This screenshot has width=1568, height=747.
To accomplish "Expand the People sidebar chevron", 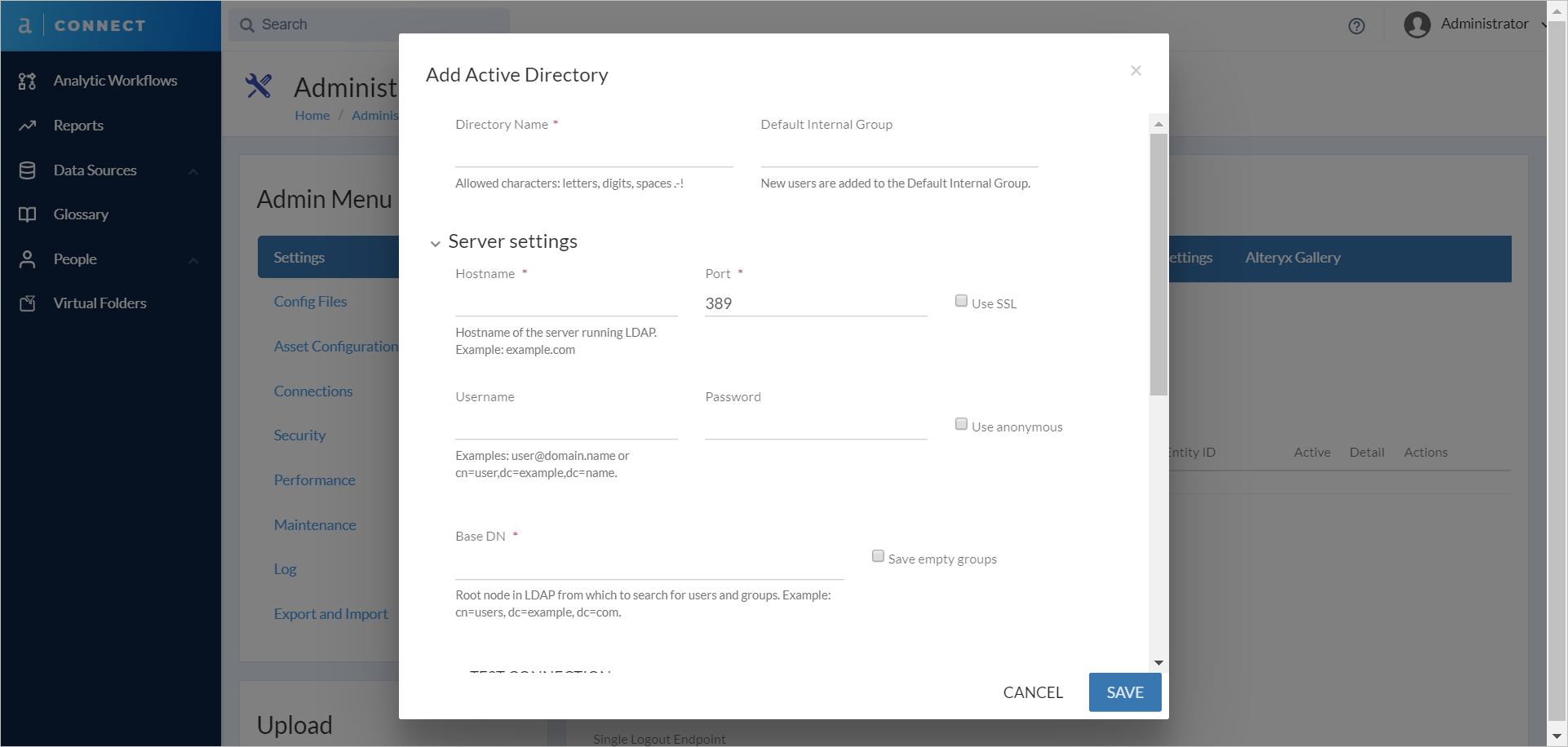I will pos(193,261).
